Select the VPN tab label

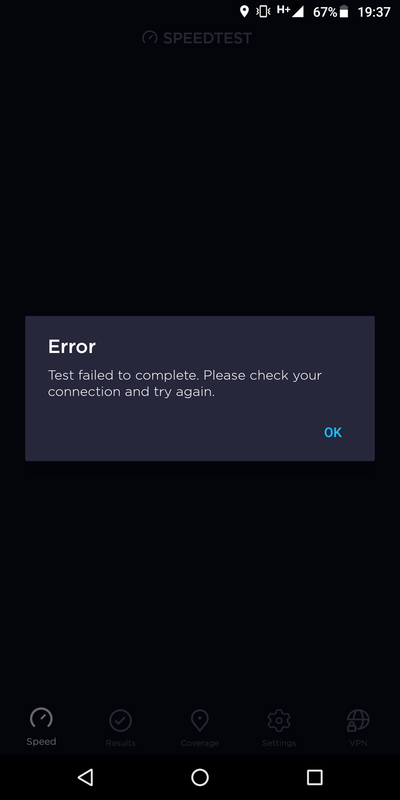coord(358,743)
